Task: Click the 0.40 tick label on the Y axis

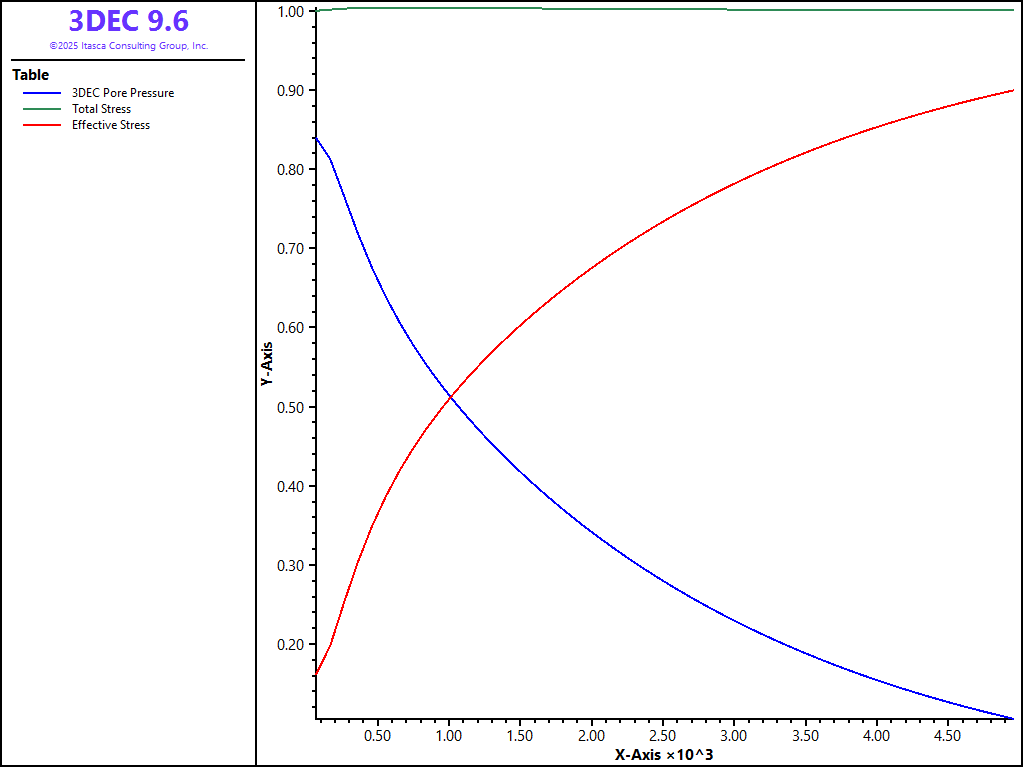Action: pos(289,486)
